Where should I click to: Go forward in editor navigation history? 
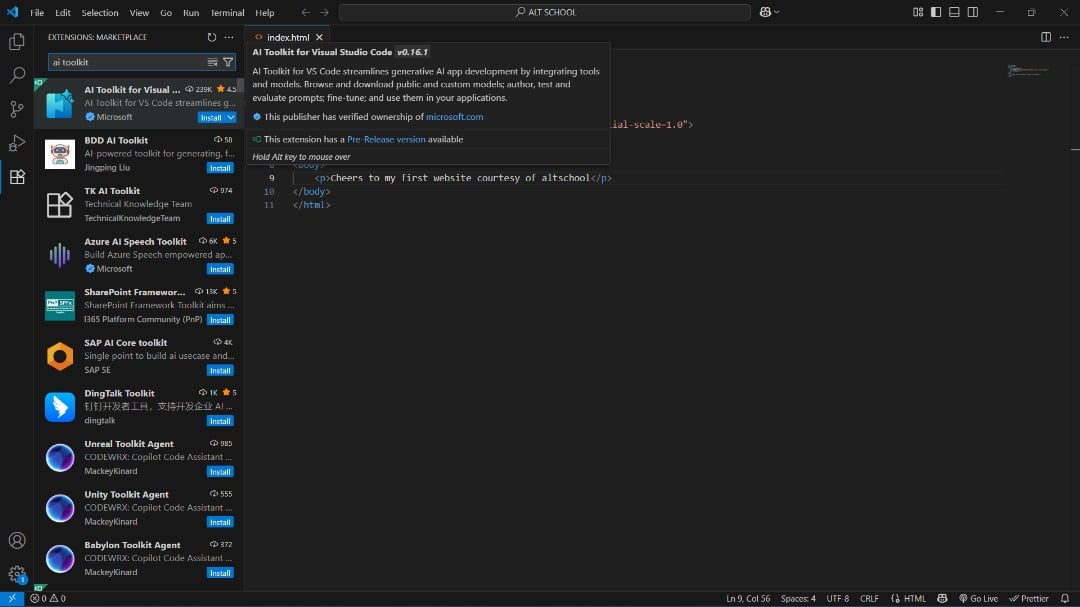[x=324, y=12]
